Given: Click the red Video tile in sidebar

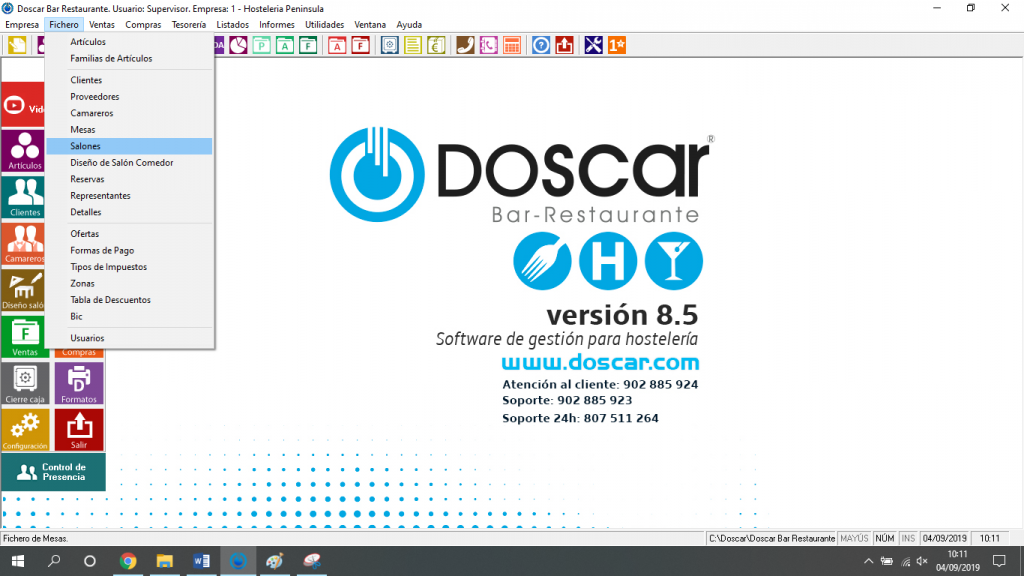Looking at the screenshot, I should [24, 104].
